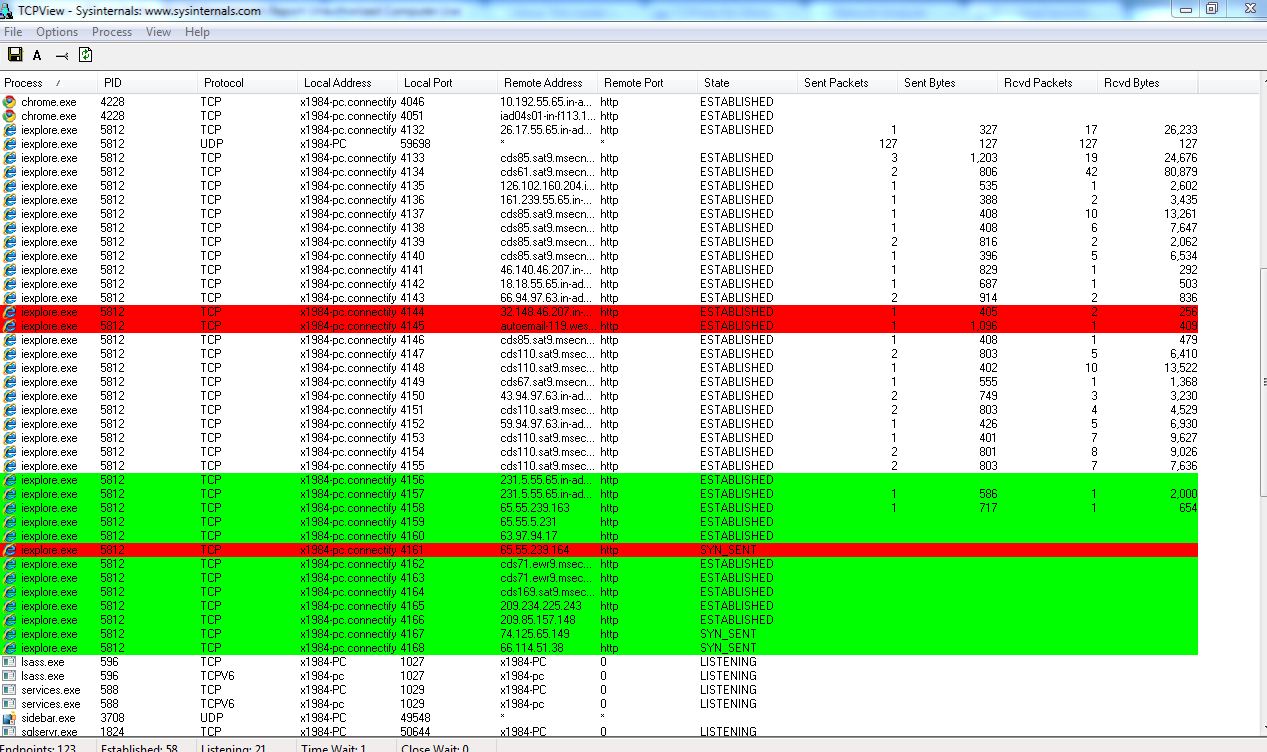Save the connection list to a file
Image resolution: width=1267 pixels, height=752 pixels.
(15, 54)
